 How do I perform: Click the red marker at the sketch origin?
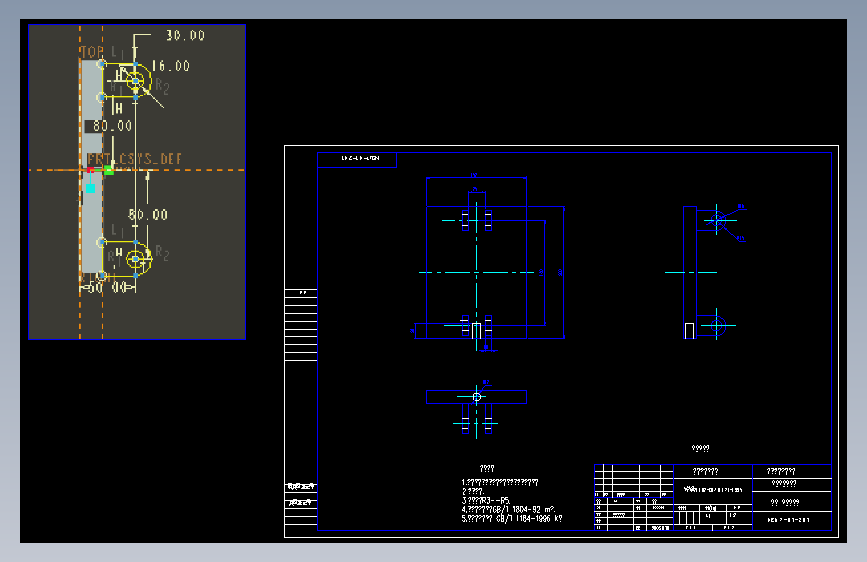tap(90, 170)
